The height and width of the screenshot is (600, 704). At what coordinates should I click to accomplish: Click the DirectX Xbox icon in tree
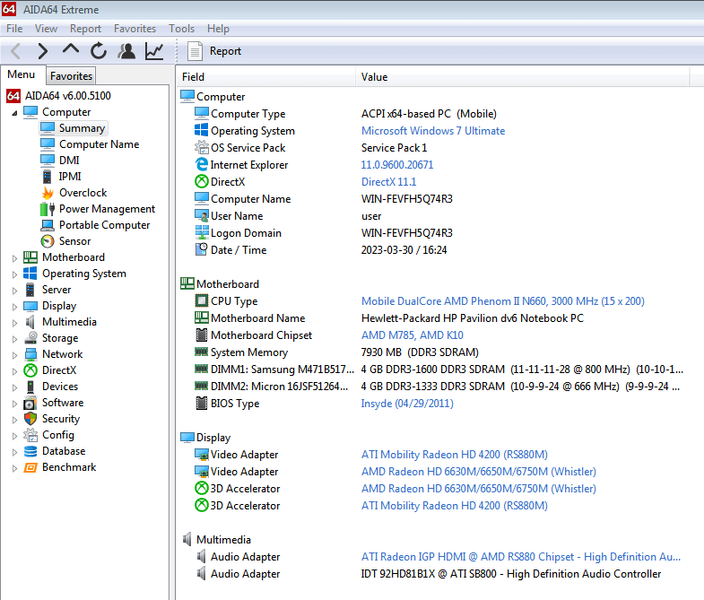[31, 371]
